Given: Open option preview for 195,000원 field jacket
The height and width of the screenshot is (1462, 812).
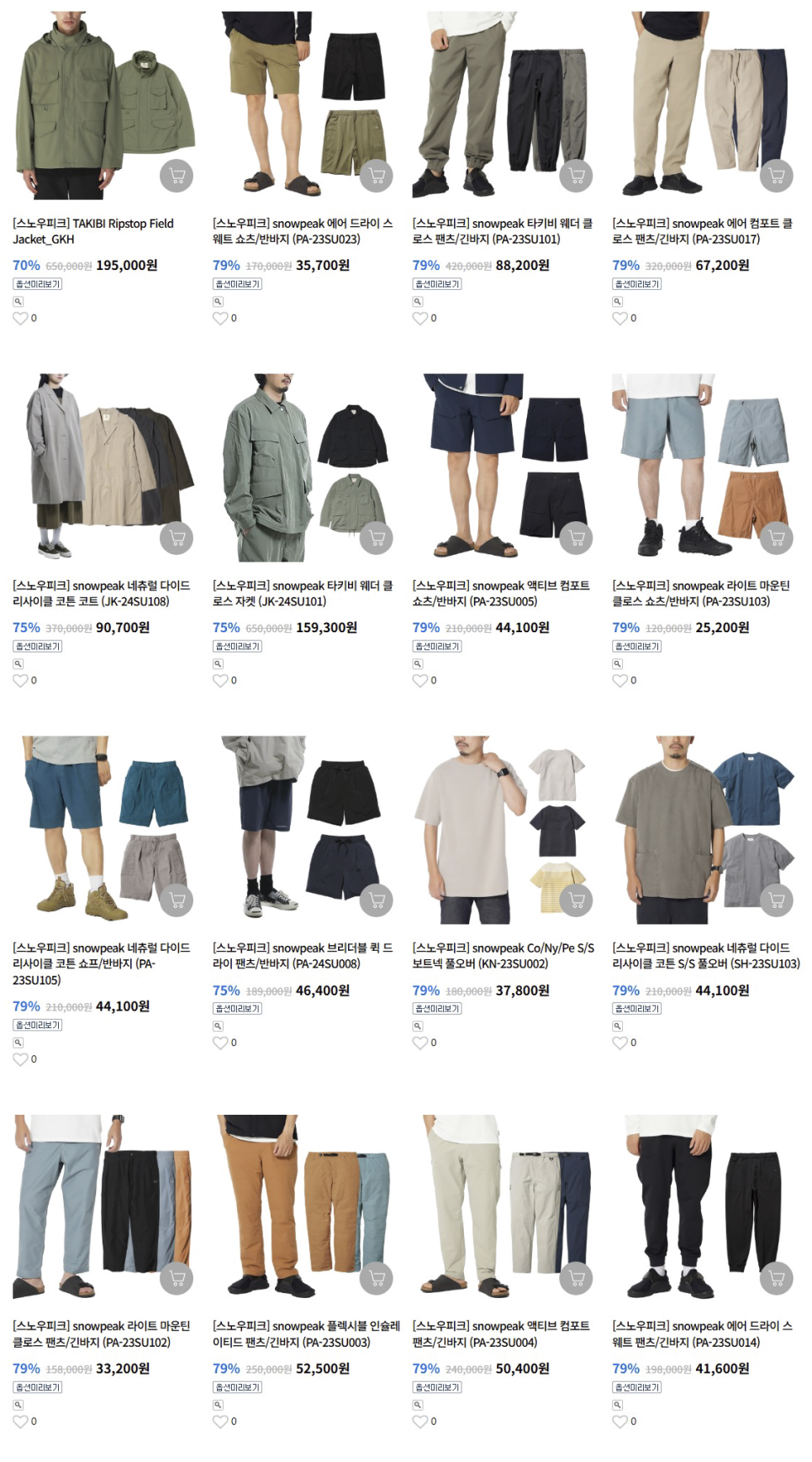Looking at the screenshot, I should click(38, 284).
